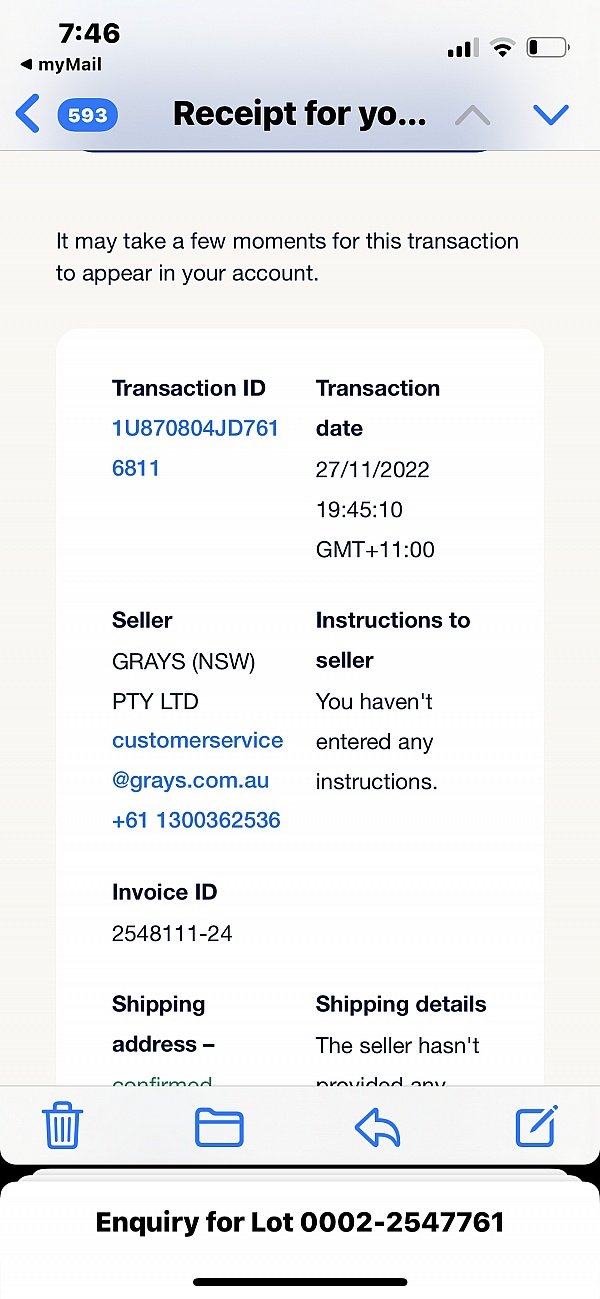The height and width of the screenshot is (1299, 600).
Task: Open the 593 unread messages badge
Action: pos(88,115)
